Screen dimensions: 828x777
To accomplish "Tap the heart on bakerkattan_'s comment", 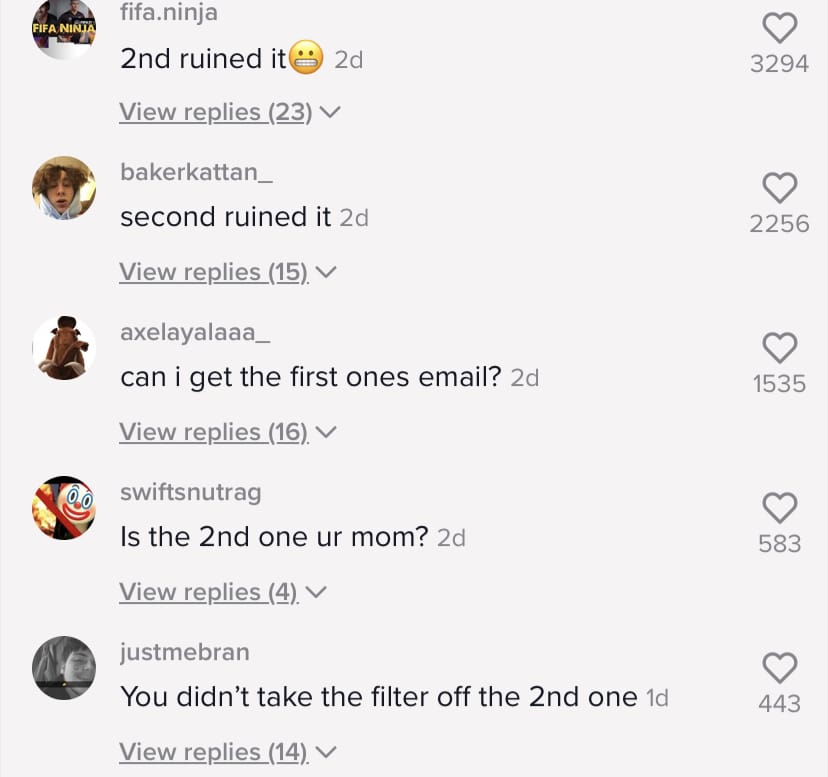I will coord(779,188).
